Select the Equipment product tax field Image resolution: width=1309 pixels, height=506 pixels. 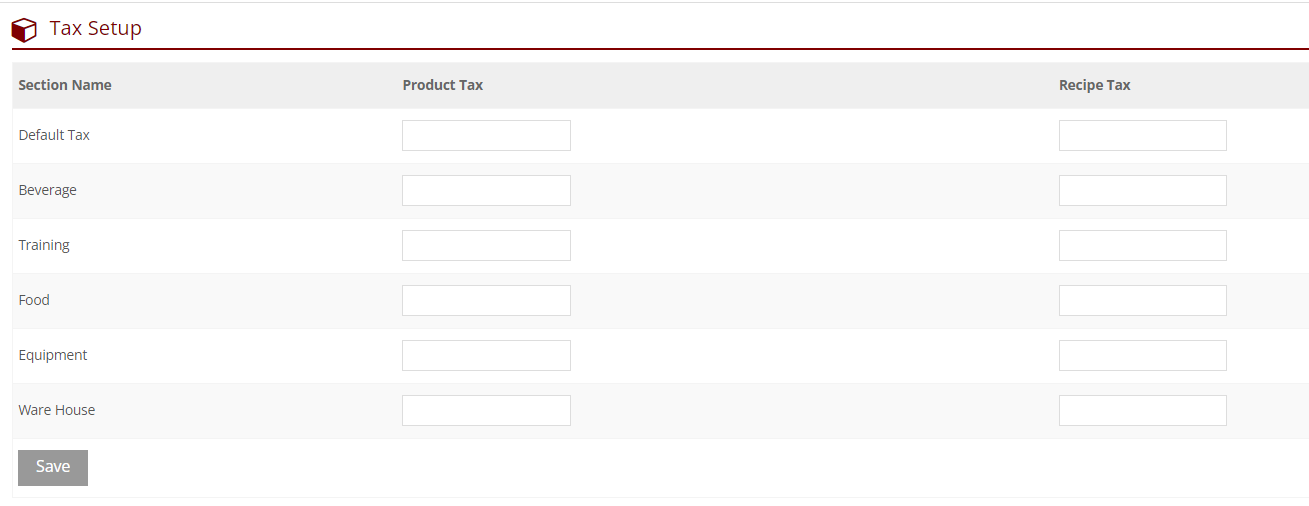[x=486, y=356]
